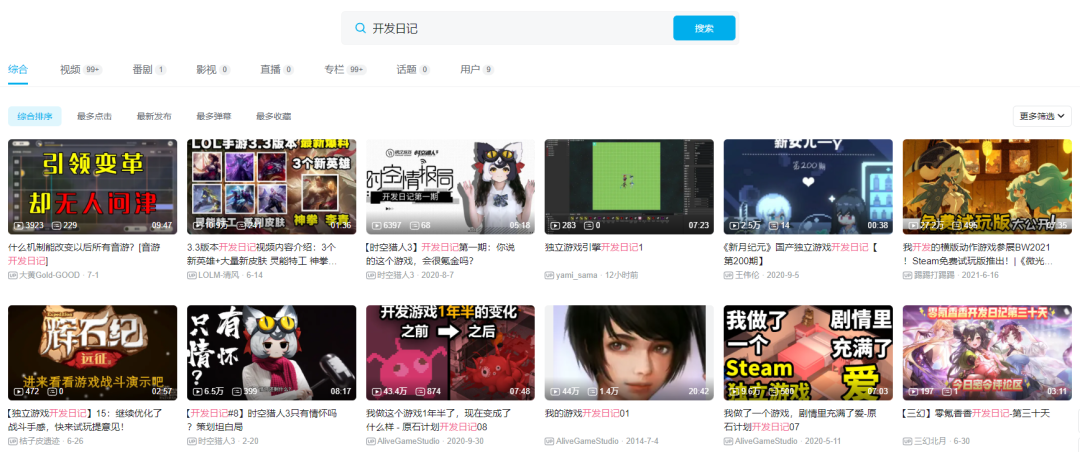Sort results by 最多弹幕
1080x452 pixels.
click(x=214, y=116)
